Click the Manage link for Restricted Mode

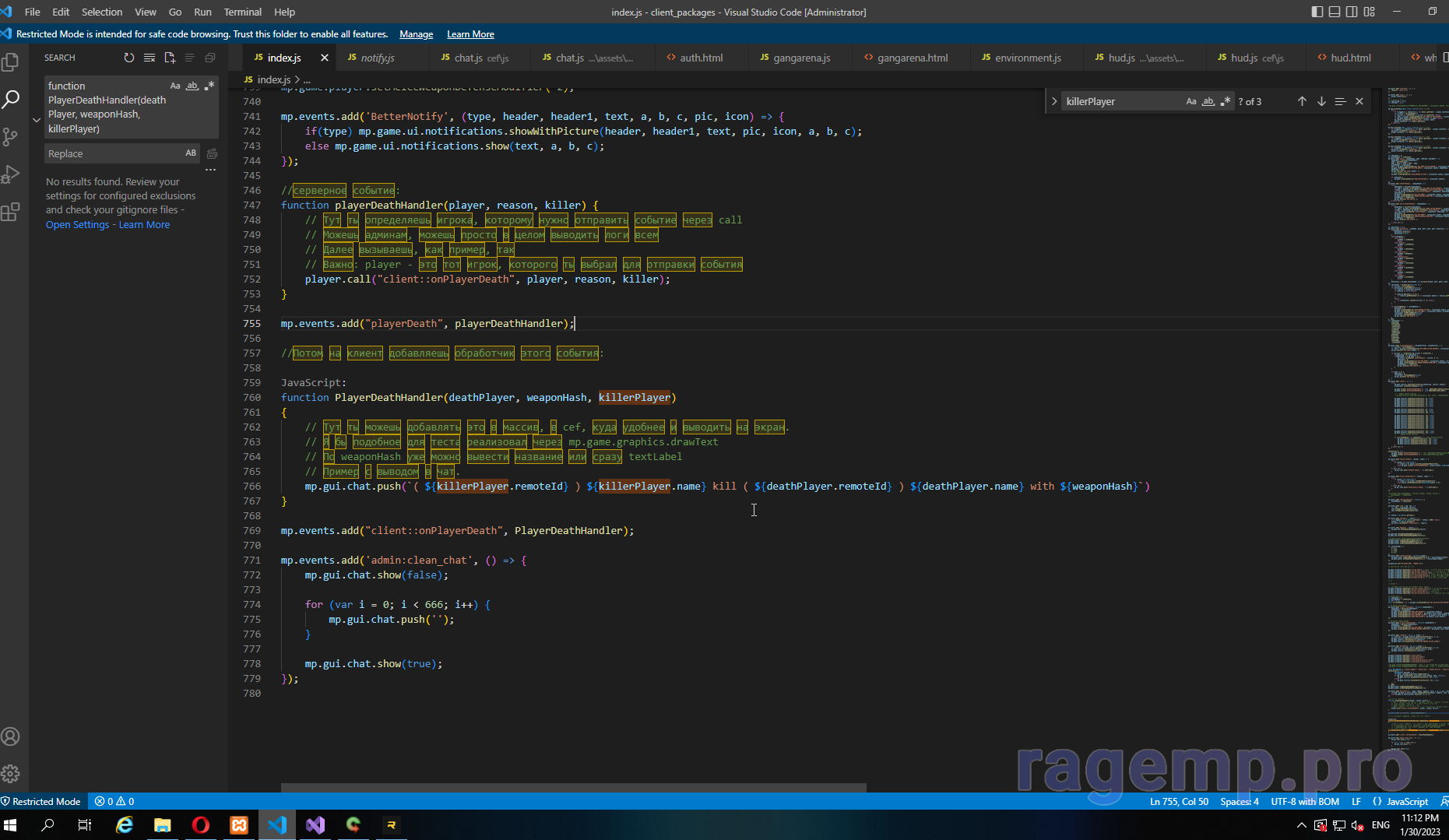[416, 34]
